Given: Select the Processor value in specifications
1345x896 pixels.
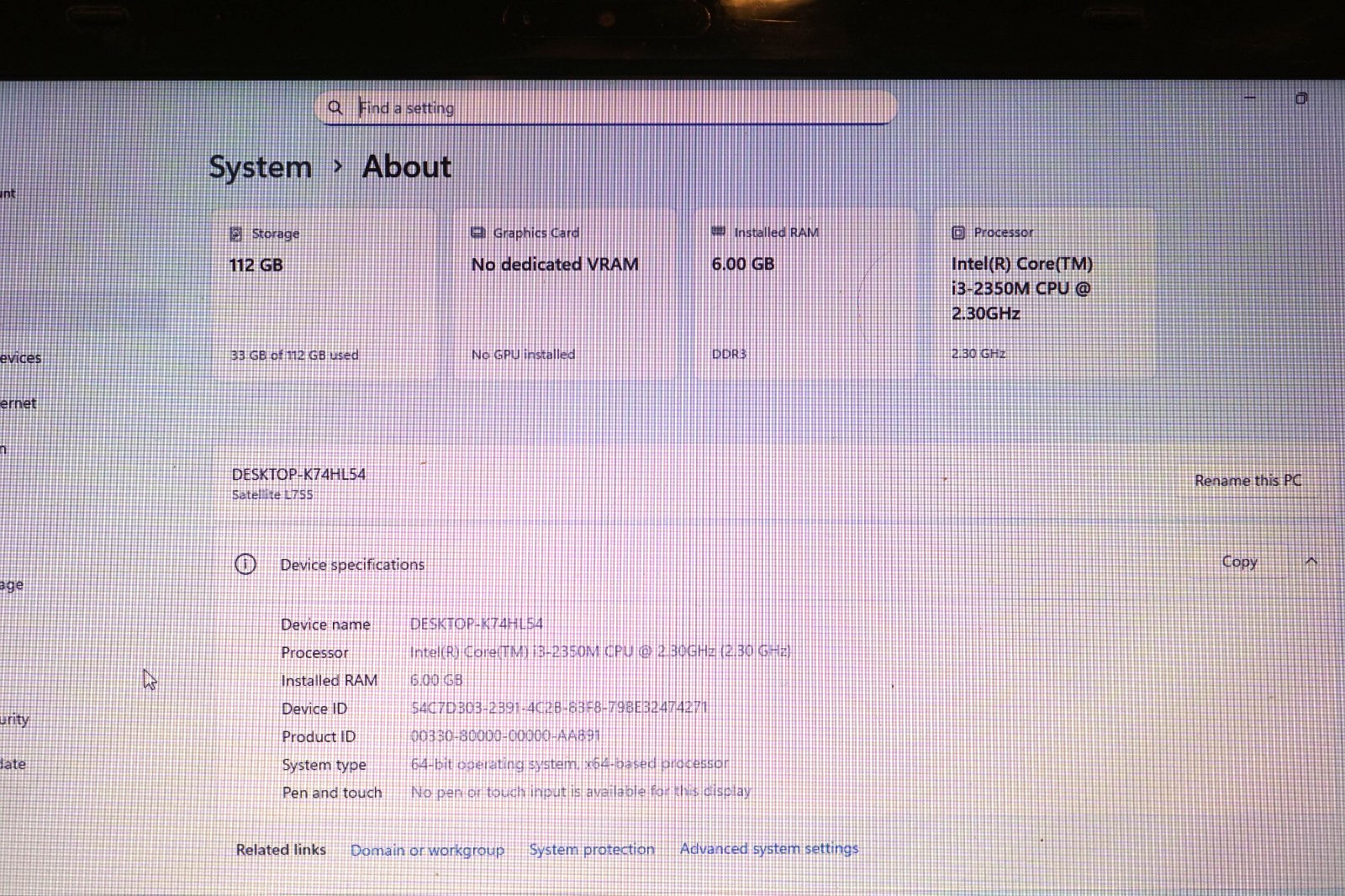Looking at the screenshot, I should tap(600, 651).
